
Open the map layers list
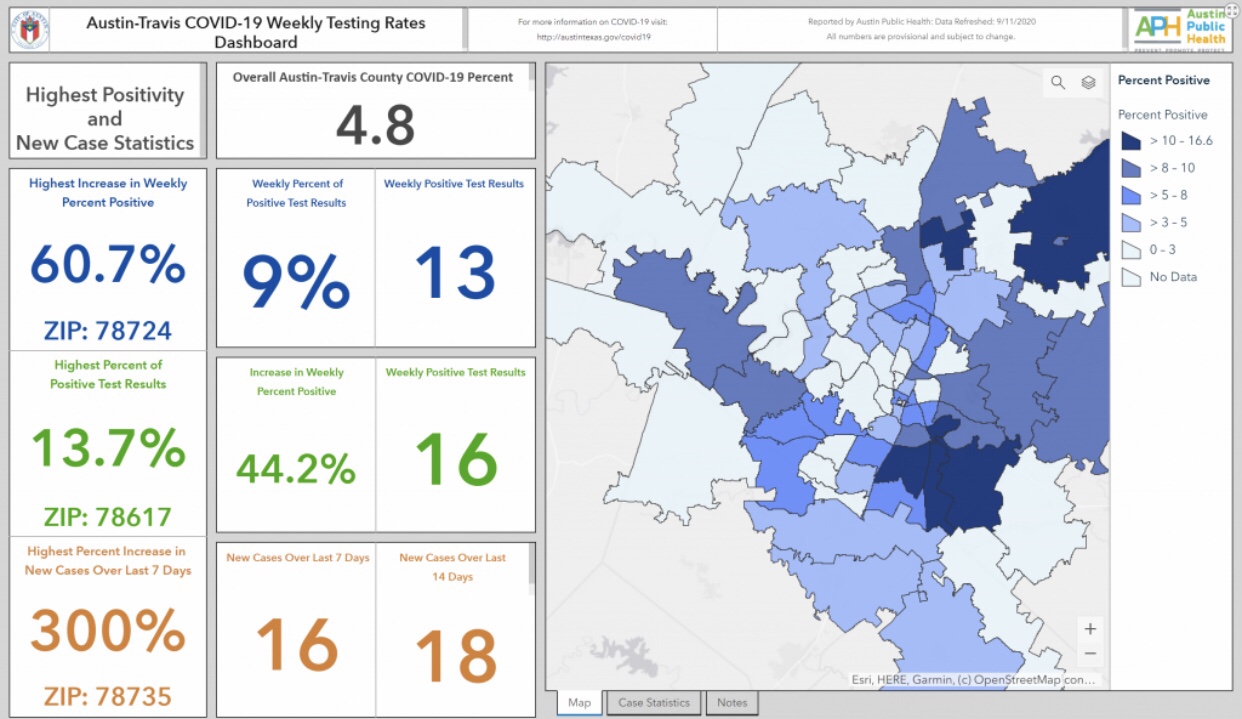tap(1088, 83)
